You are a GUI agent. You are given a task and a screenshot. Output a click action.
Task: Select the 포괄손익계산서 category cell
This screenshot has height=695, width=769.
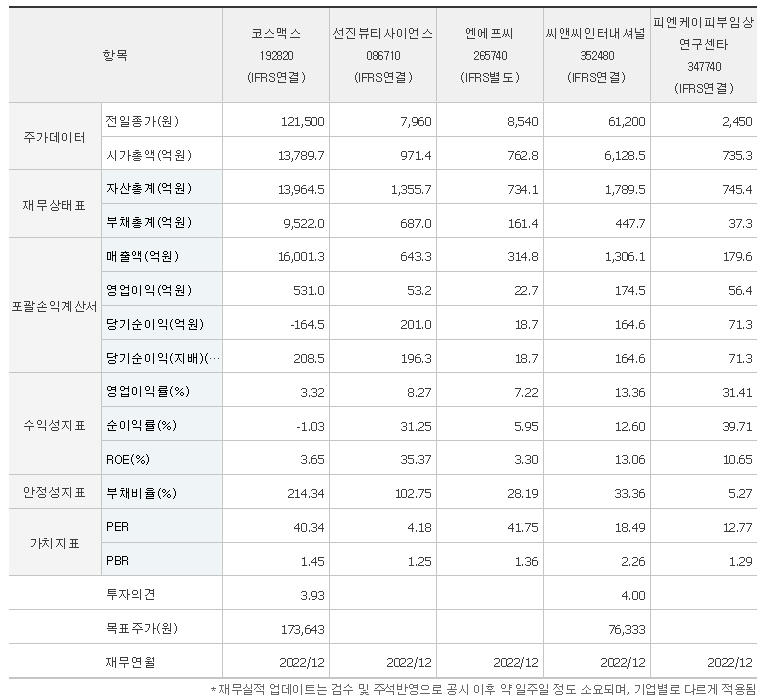tap(55, 306)
